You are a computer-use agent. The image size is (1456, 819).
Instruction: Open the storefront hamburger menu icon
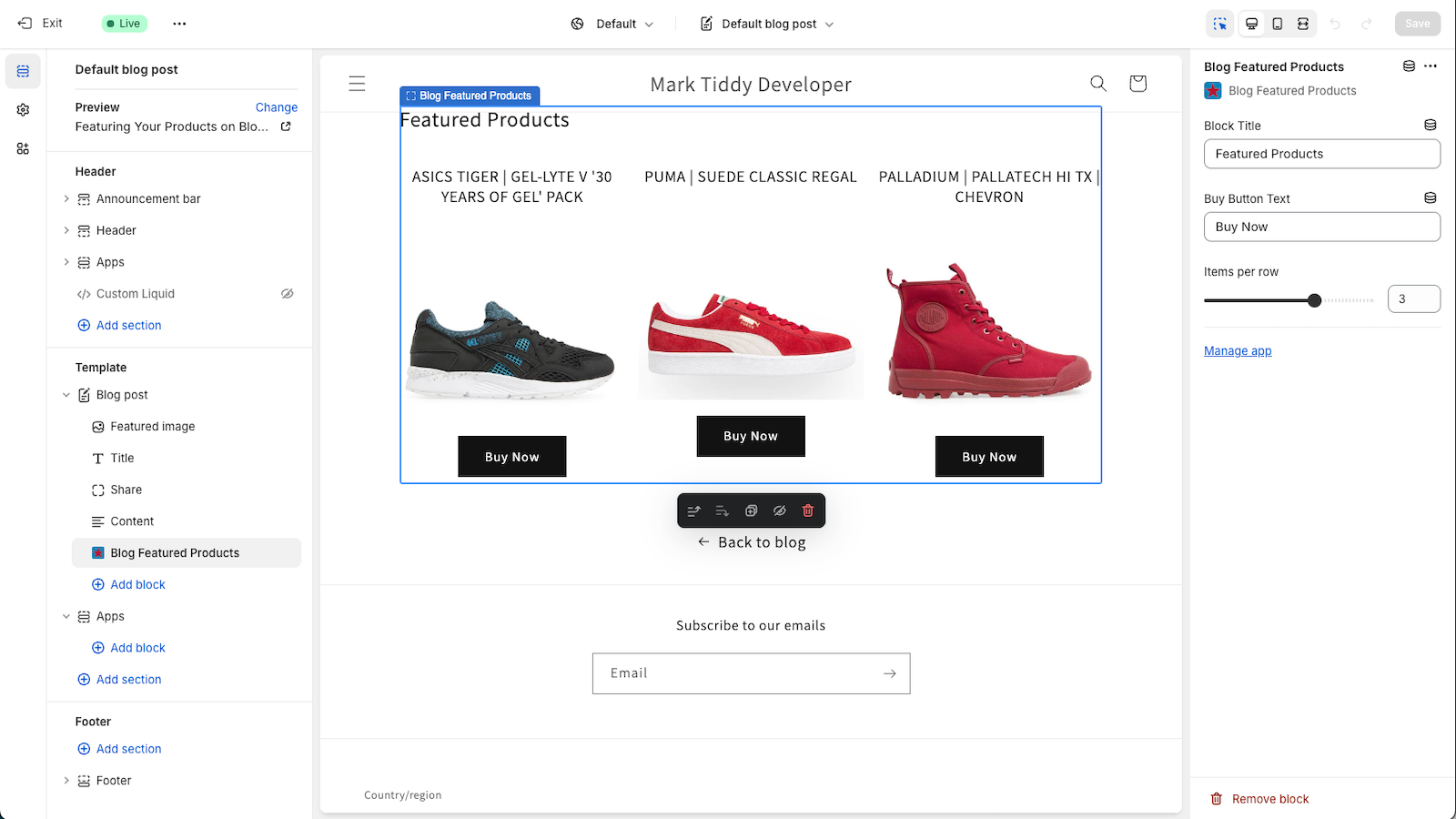[x=357, y=84]
